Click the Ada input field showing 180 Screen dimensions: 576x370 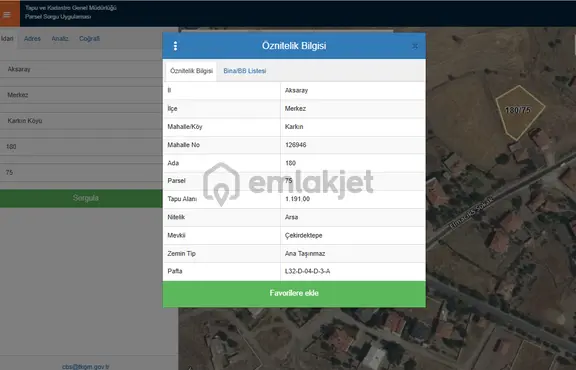[x=81, y=147]
